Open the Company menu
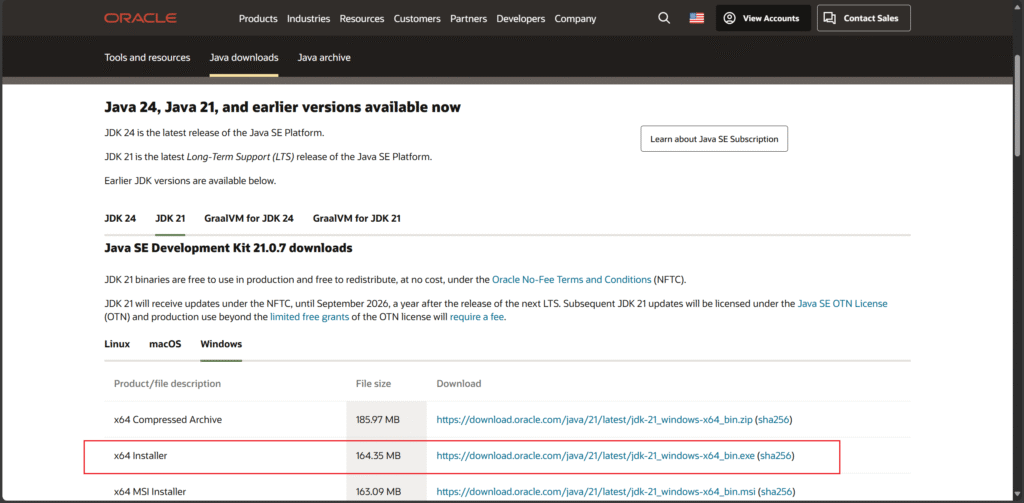1024x503 pixels. (575, 19)
